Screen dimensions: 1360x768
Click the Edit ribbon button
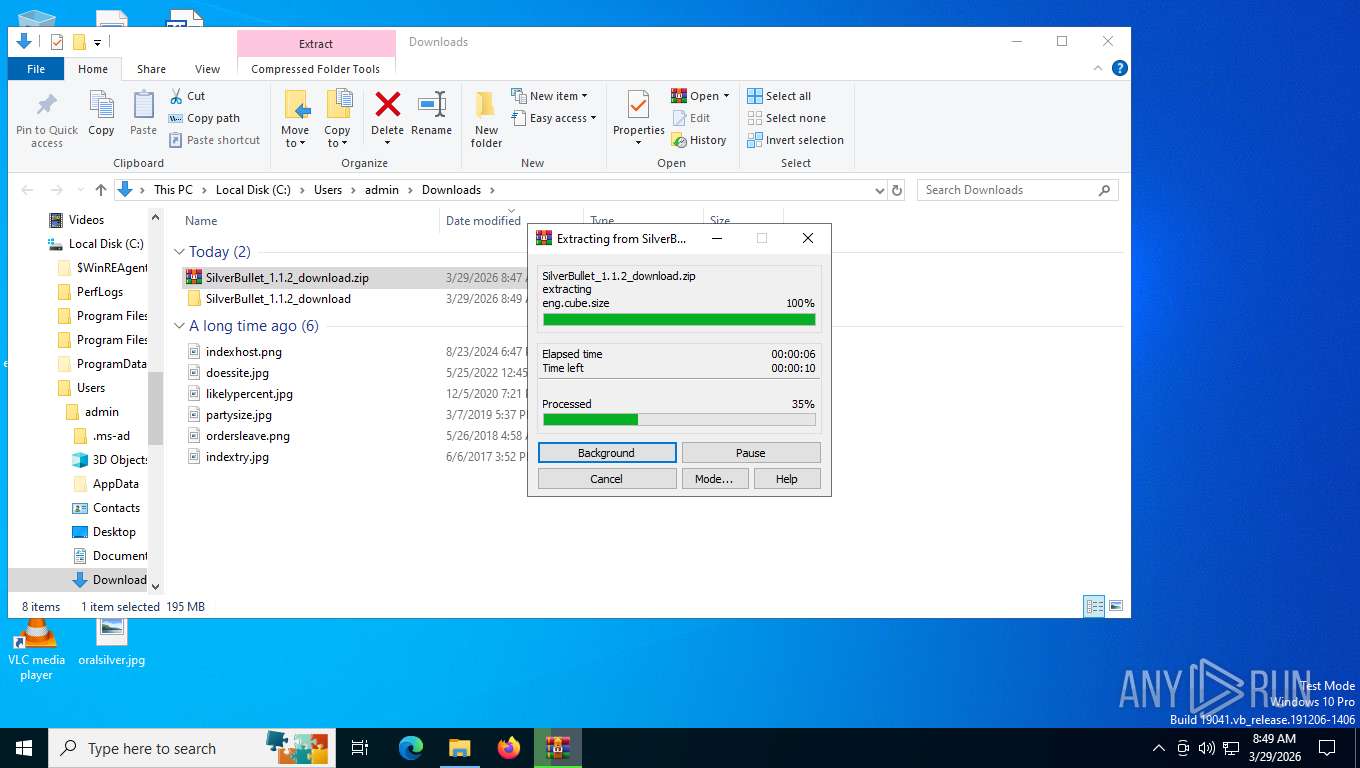(690, 118)
